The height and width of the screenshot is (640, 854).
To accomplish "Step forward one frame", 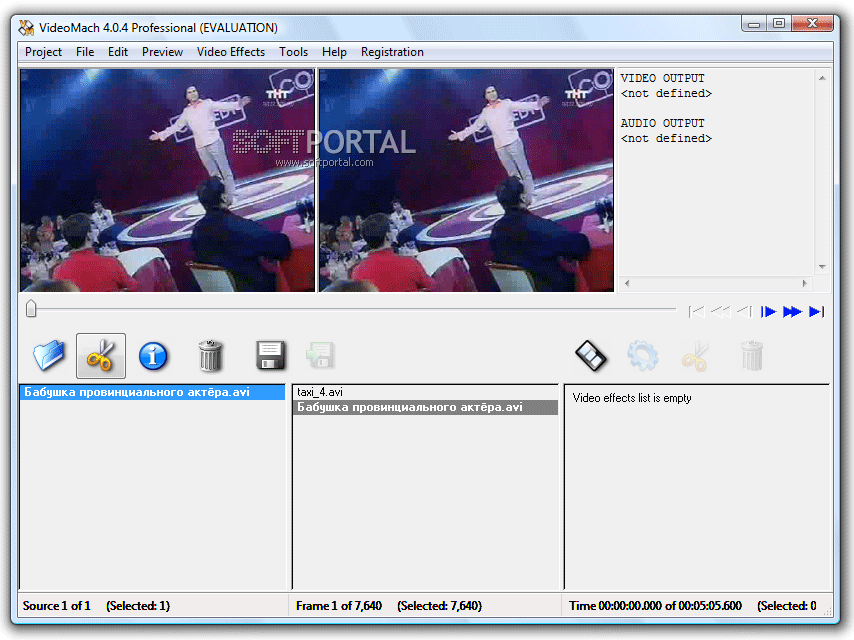I will pos(768,312).
